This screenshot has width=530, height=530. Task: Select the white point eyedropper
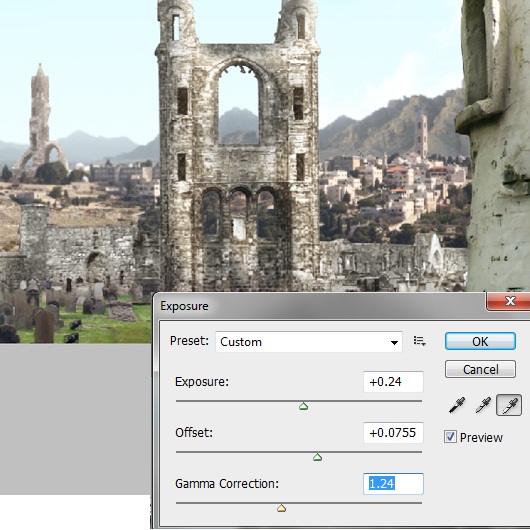click(509, 405)
